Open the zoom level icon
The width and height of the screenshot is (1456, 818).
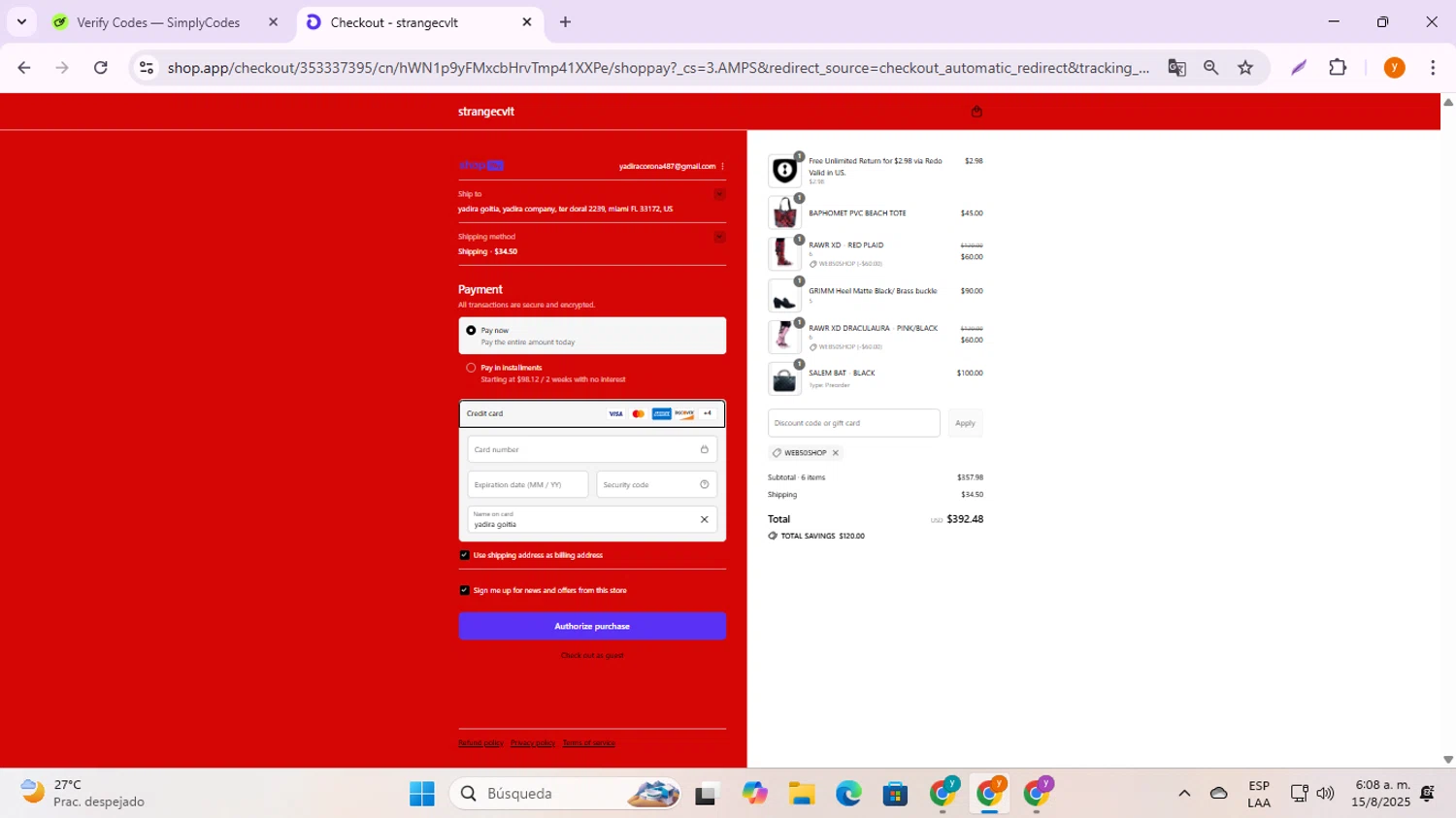coord(1210,68)
